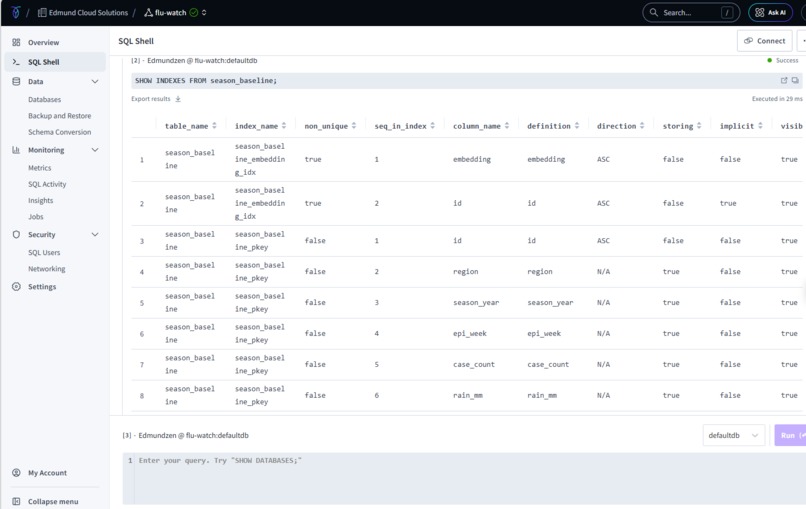
Task: Click the My Account avatar icon
Action: click(x=16, y=472)
